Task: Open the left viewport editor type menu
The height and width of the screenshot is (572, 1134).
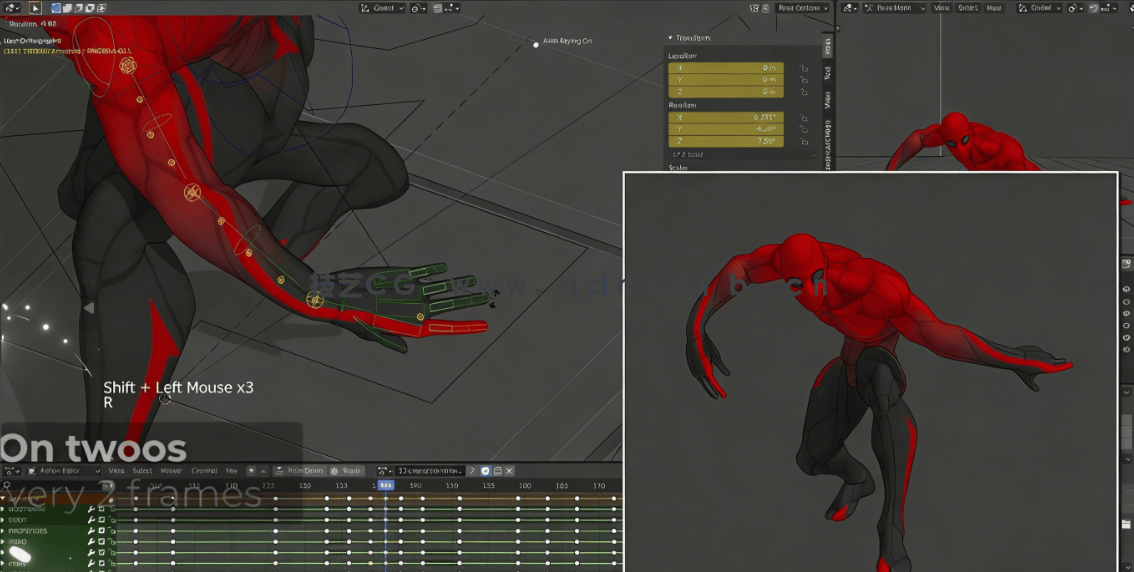Action: tap(12, 8)
